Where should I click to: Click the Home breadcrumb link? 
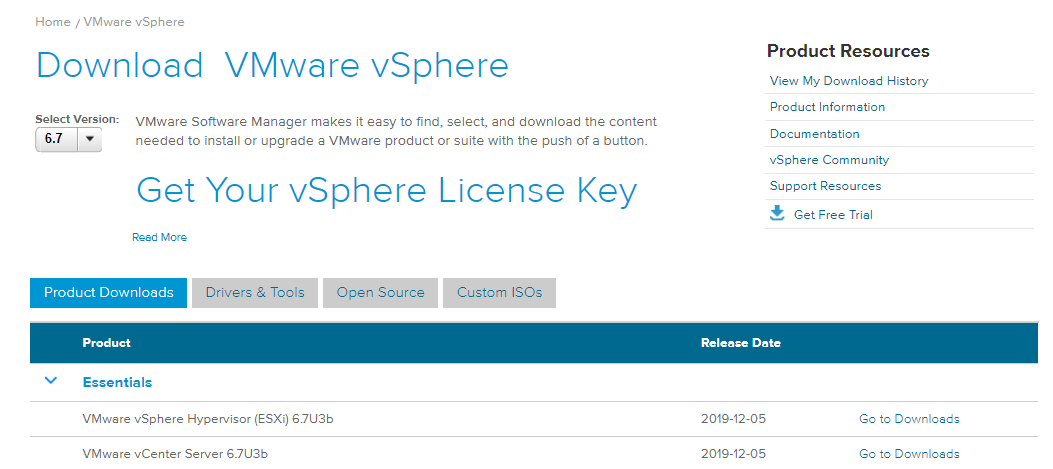coord(53,22)
